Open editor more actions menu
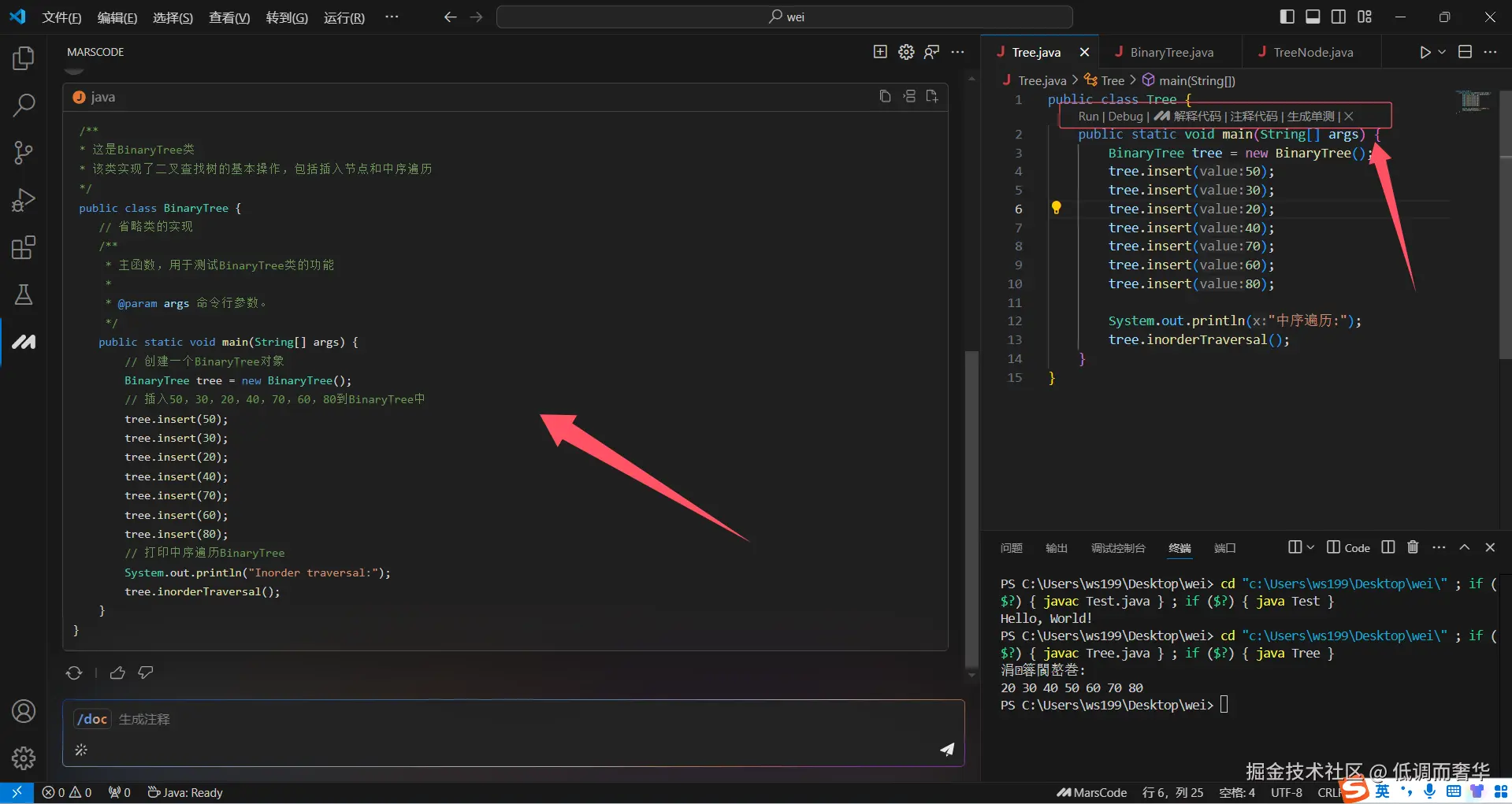Screen dimensions: 1512x804 [1490, 52]
